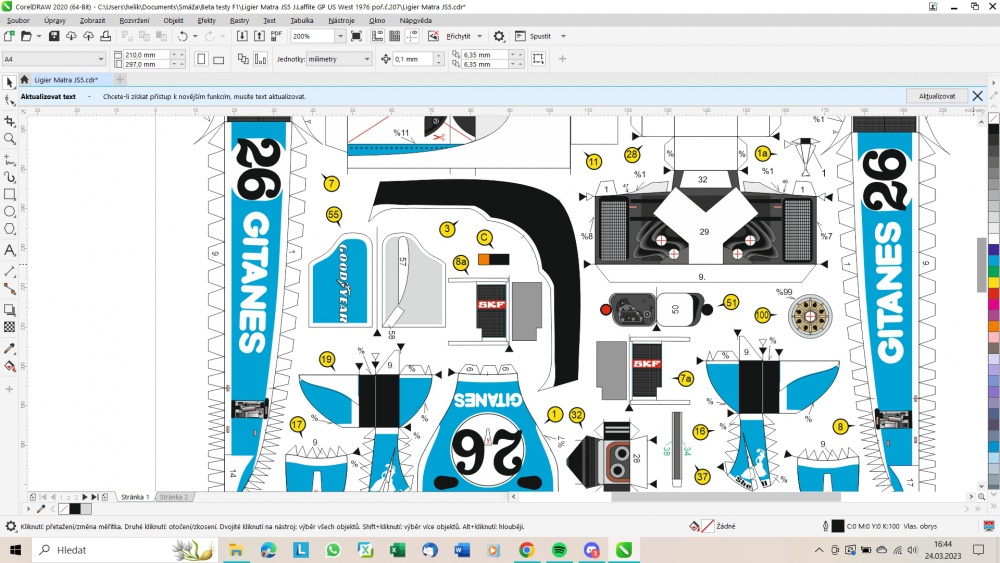The image size is (1000, 563).
Task: Select the Shape edit tool
Action: [10, 101]
